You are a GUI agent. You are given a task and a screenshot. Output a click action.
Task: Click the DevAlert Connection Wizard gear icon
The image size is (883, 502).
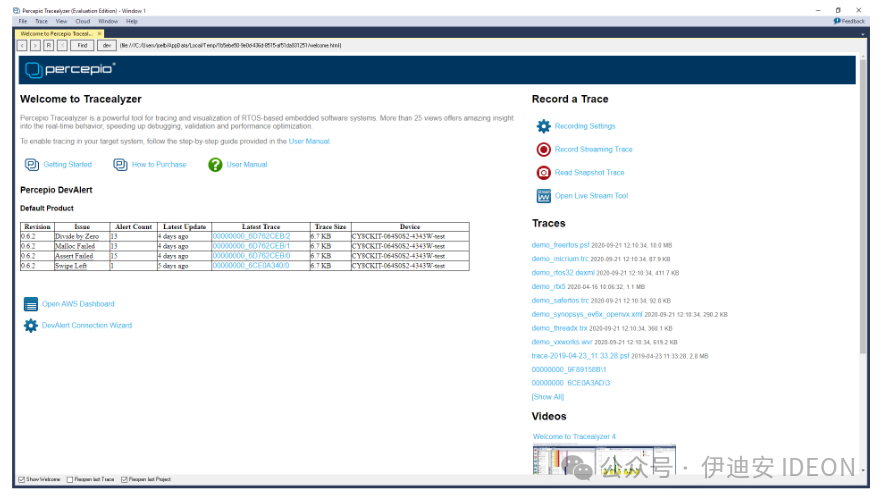coord(30,326)
